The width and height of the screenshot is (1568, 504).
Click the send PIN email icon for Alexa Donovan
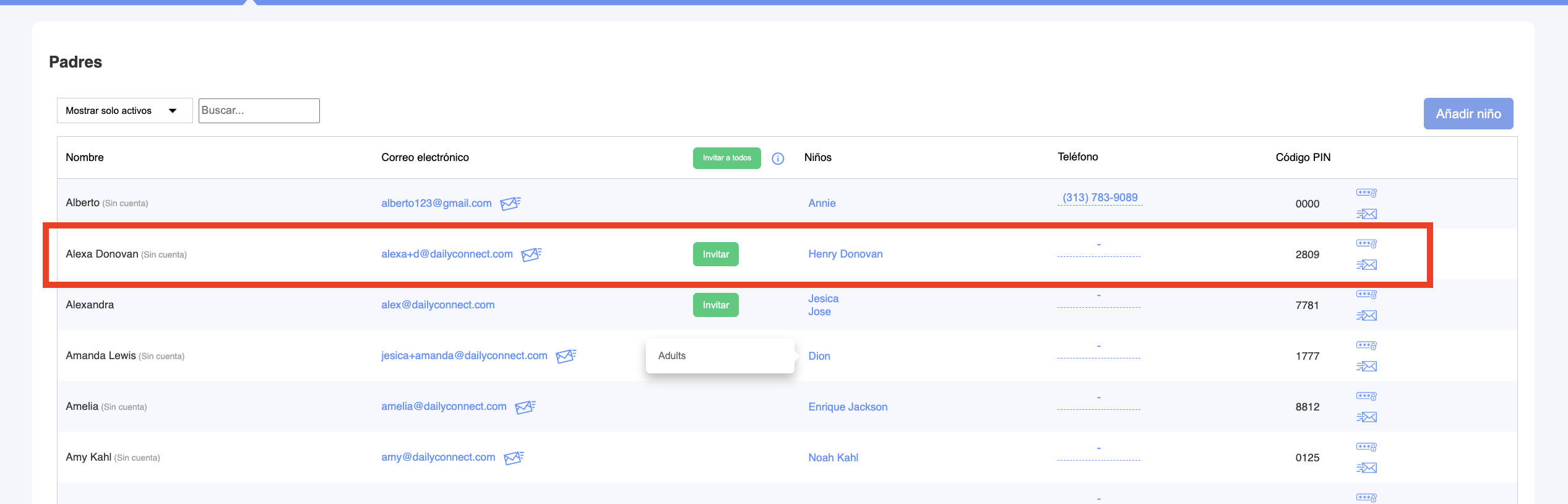1366,264
